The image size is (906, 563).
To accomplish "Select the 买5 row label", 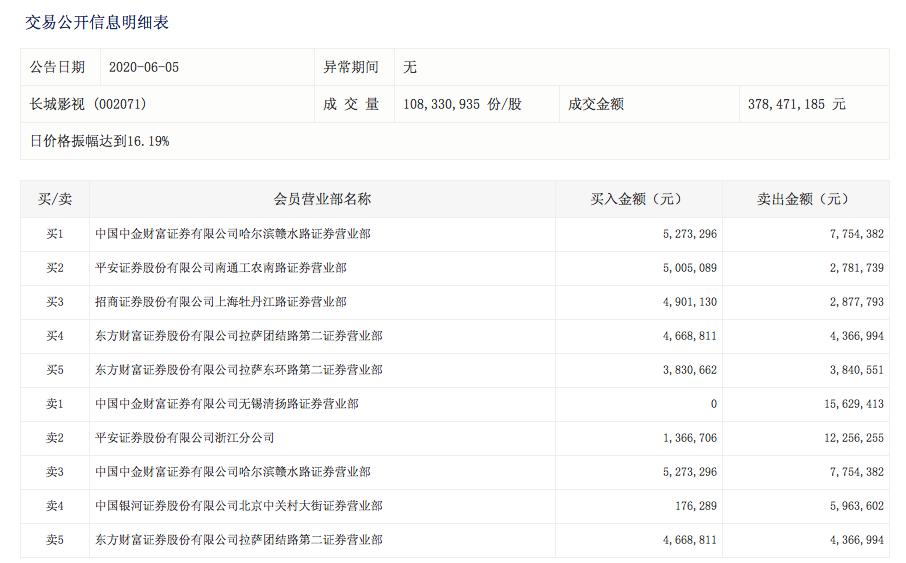I will coord(55,370).
